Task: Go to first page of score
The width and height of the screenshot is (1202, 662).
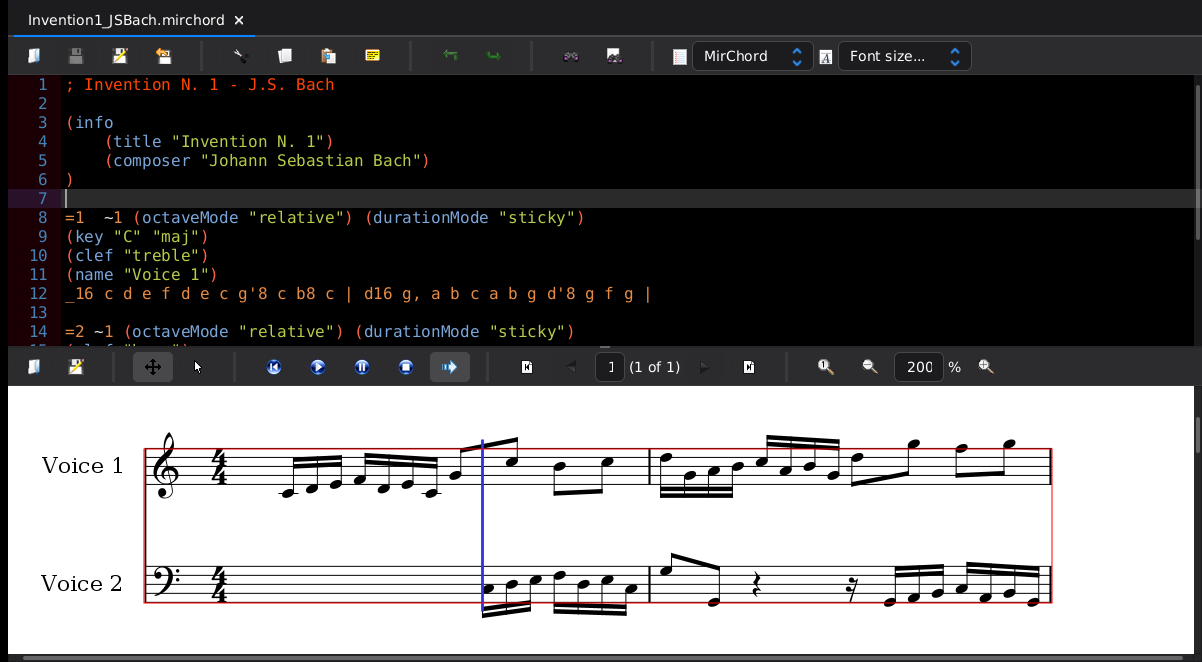Action: pos(527,367)
